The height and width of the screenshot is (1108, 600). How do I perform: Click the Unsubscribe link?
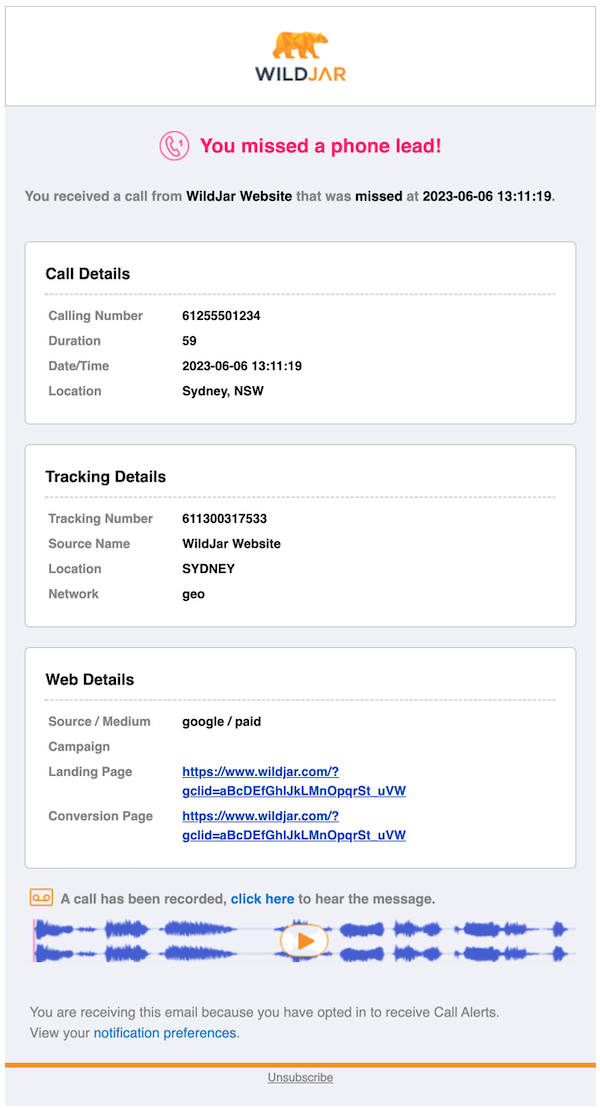300,1077
